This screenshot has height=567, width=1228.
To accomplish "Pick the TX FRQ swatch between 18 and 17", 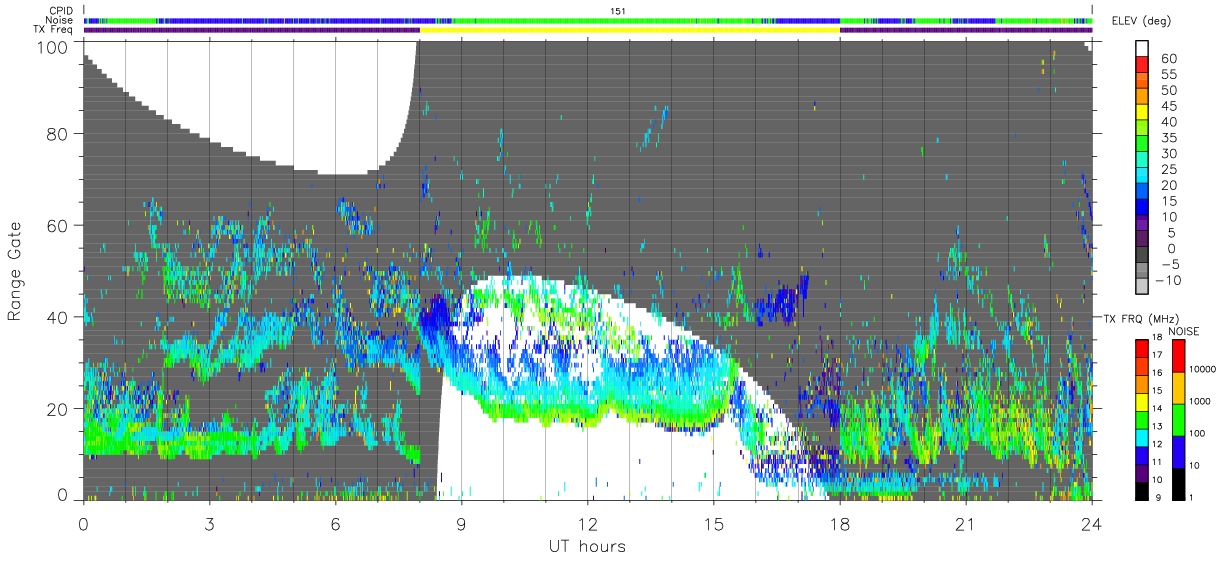I will tap(1142, 348).
